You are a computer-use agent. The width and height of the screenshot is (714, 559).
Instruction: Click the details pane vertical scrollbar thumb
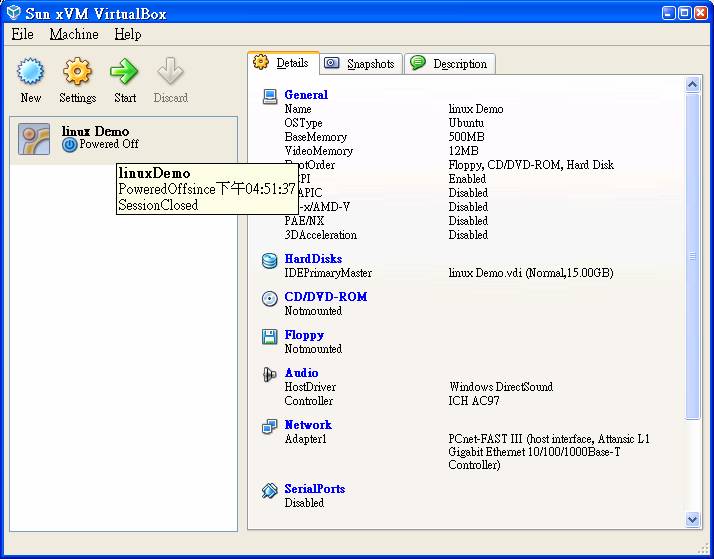click(692, 256)
